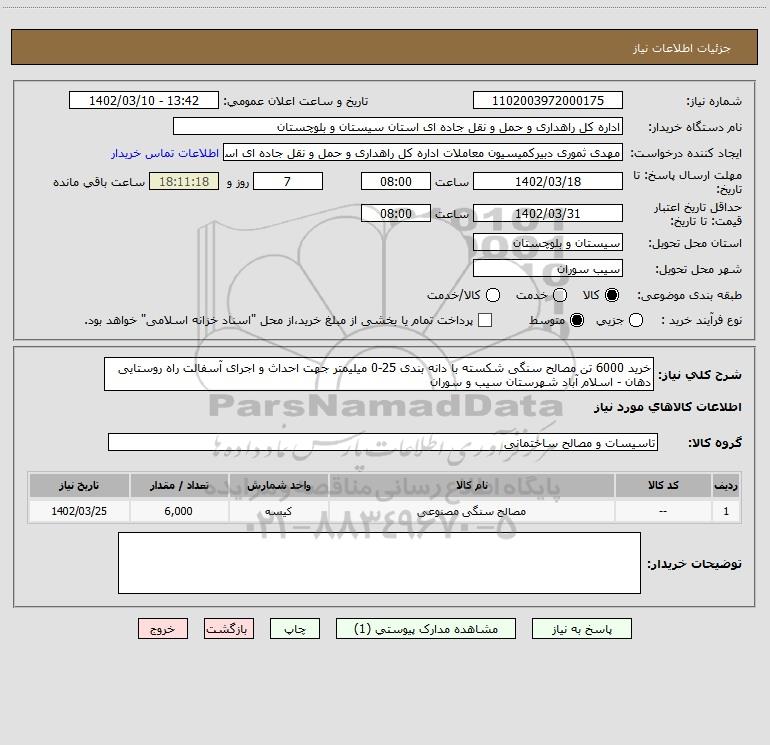Open مشاهده مدارک پیوستی (1) button

click(426, 629)
